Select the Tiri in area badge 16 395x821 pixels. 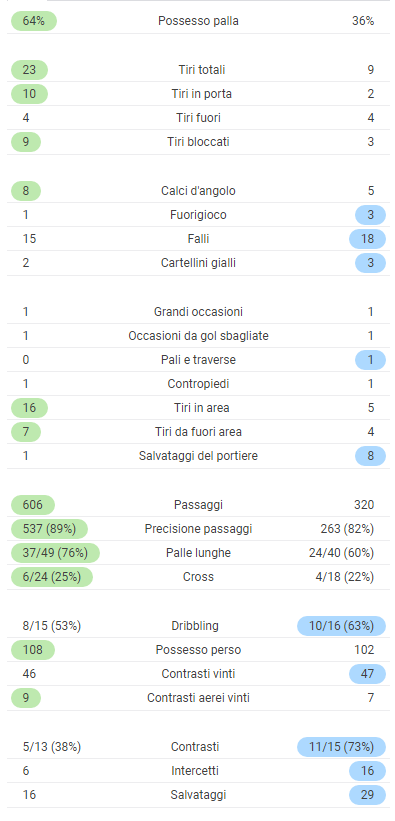click(29, 408)
